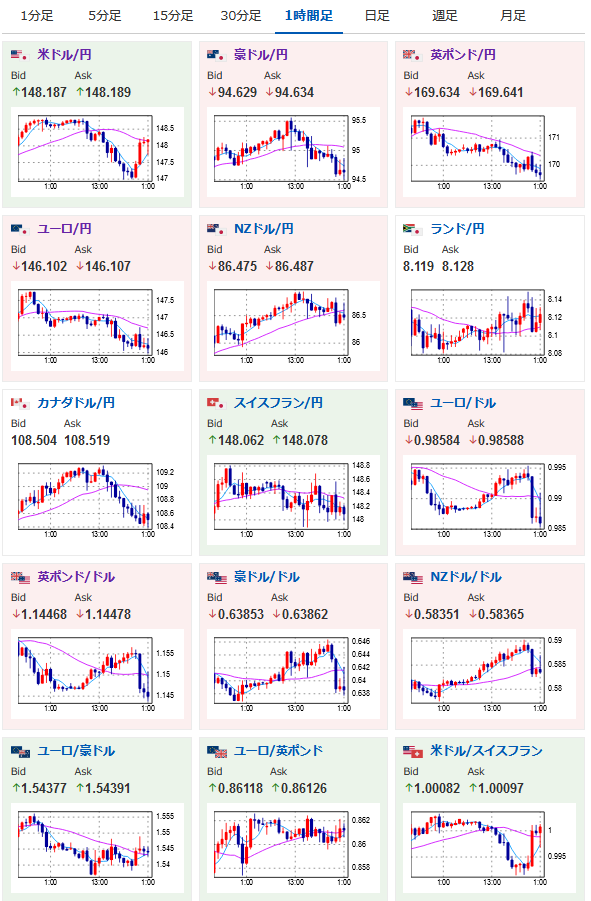This screenshot has width=591, height=901.
Task: Click the UK/Japan flag icon beside 英ポンド/円
Action: [412, 55]
